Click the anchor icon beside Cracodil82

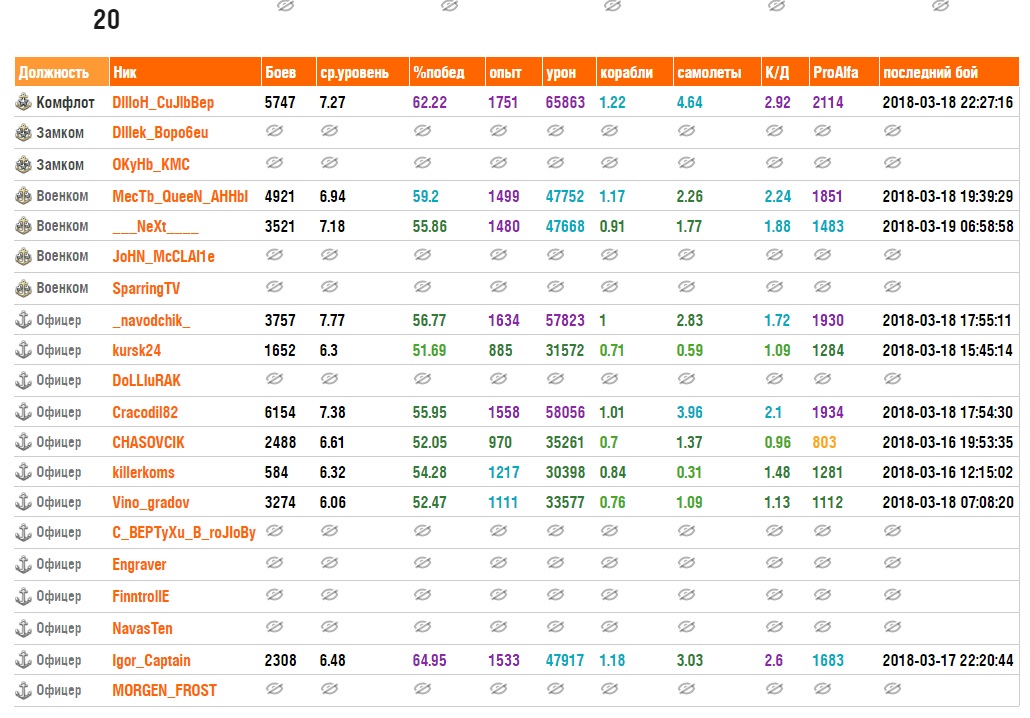24,412
